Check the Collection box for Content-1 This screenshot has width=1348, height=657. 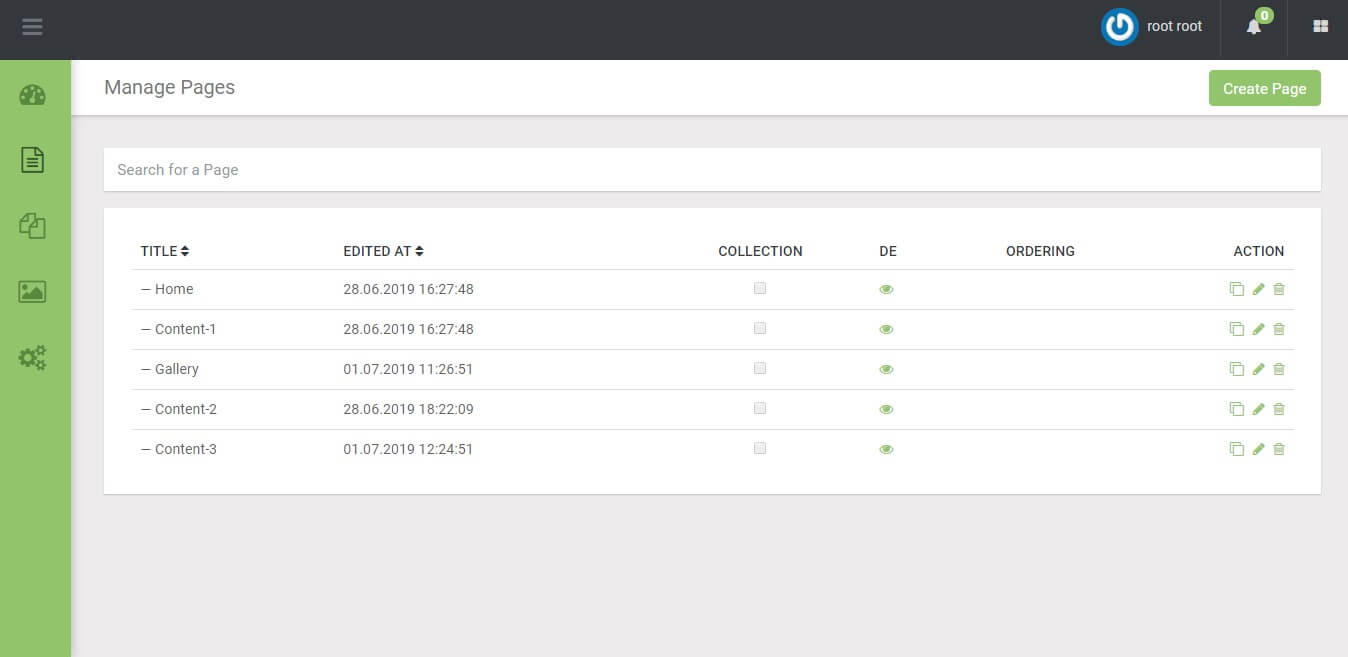tap(760, 328)
